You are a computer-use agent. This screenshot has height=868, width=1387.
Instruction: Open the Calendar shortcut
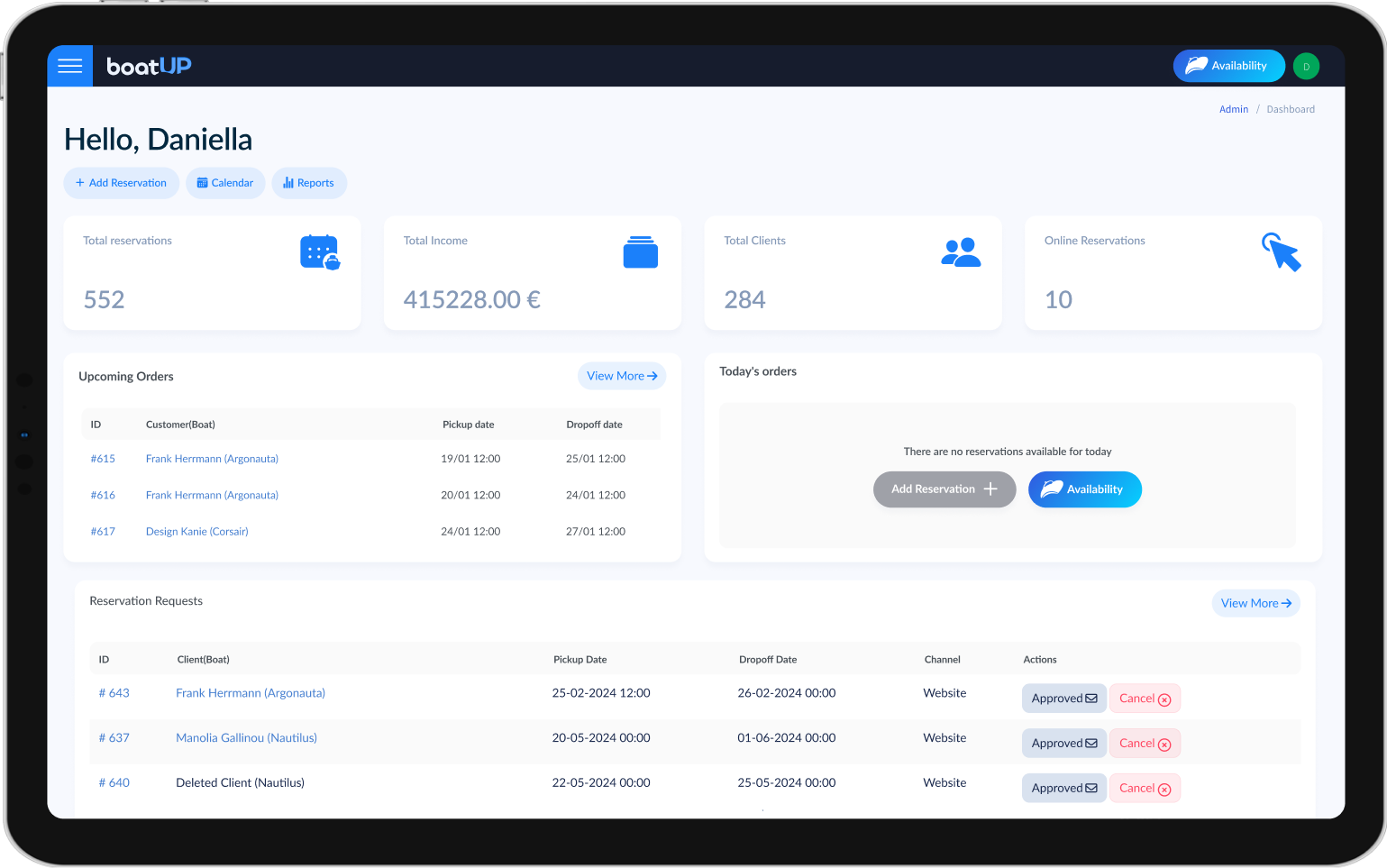coord(225,183)
